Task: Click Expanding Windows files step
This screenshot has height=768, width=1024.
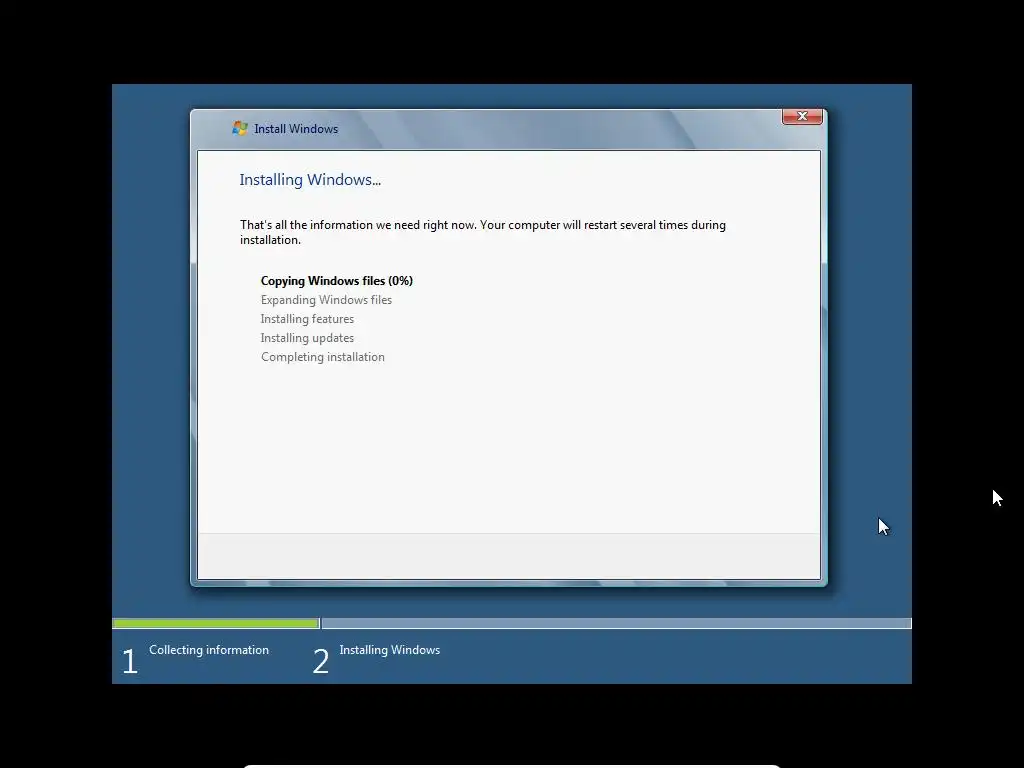Action: (327, 300)
